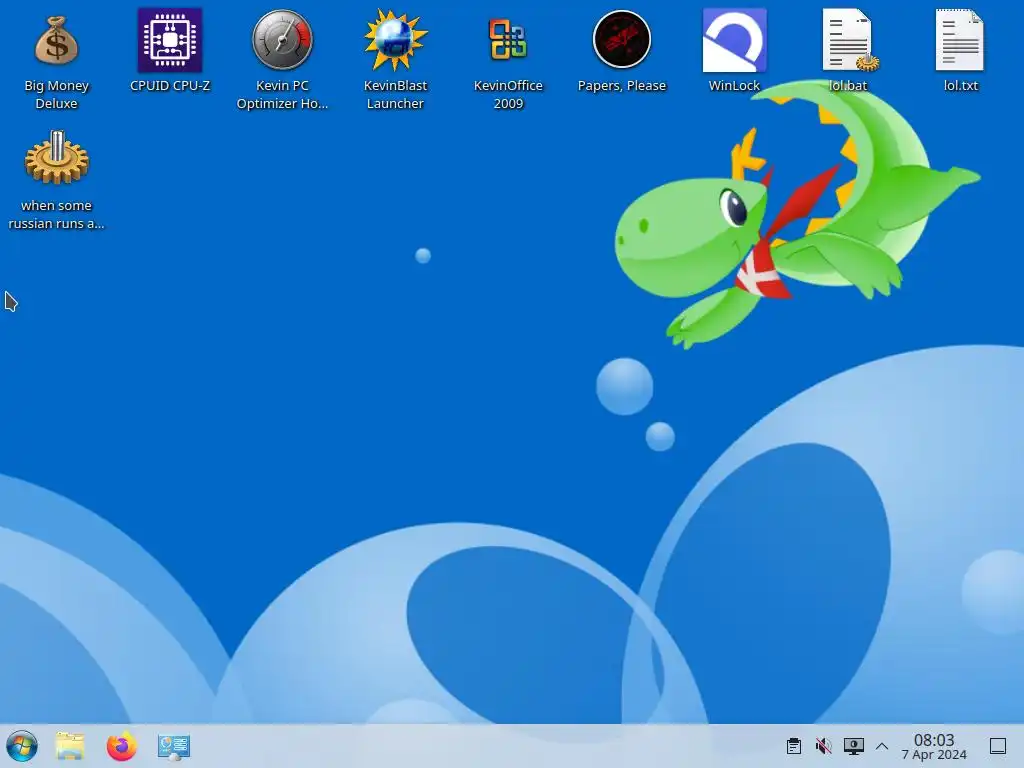This screenshot has height=768, width=1024.
Task: Select the lol.bat file icon
Action: [x=848, y=40]
